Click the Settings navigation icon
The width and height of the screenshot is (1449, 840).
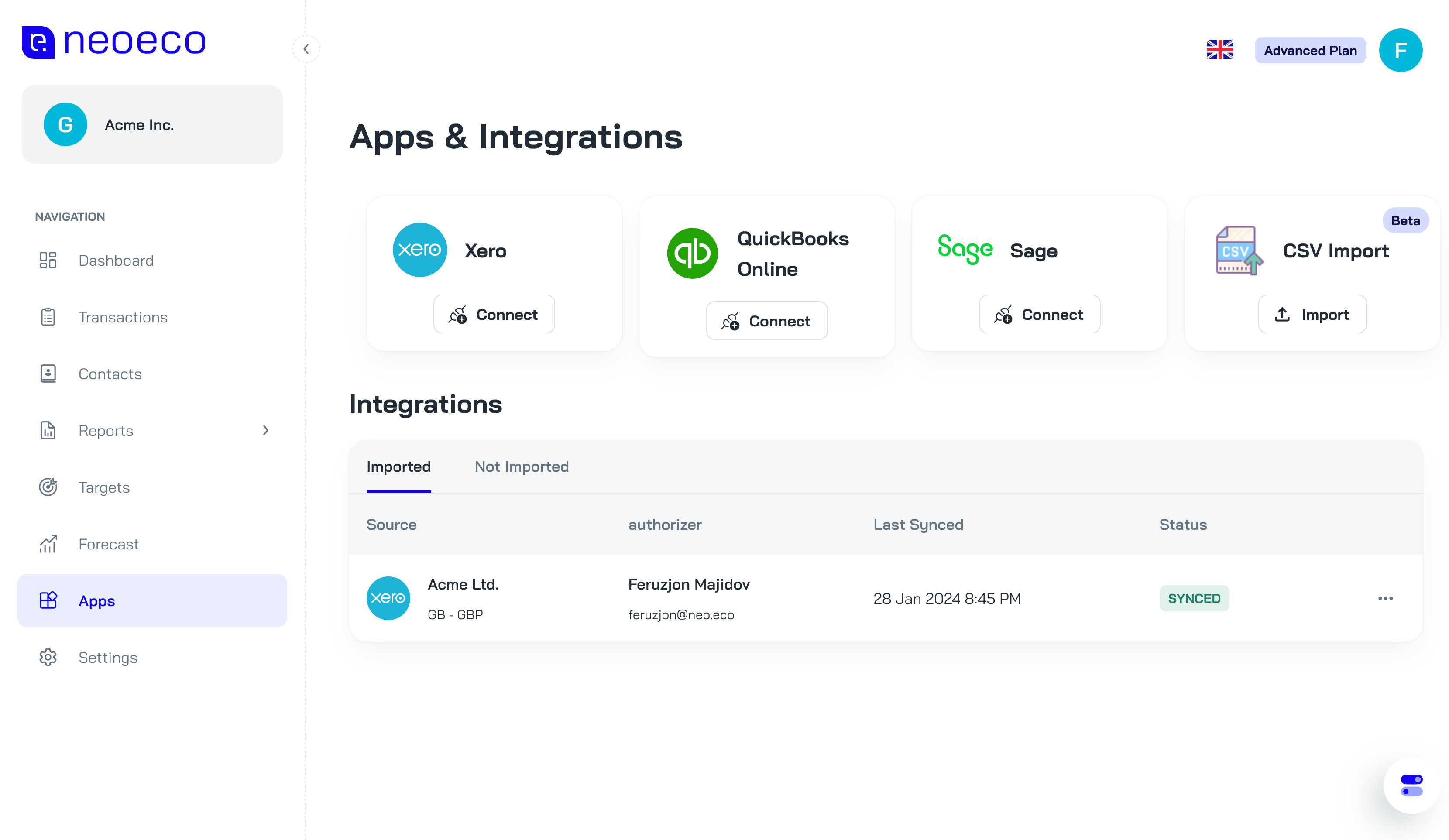(47, 657)
